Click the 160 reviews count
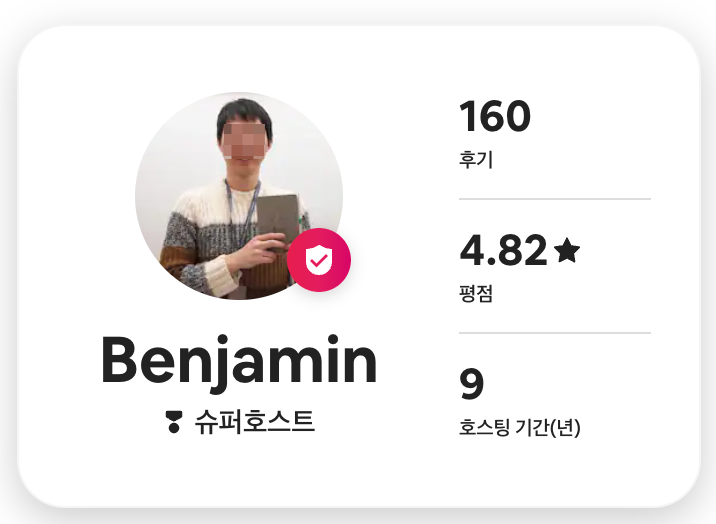The height and width of the screenshot is (524, 716). 495,116
